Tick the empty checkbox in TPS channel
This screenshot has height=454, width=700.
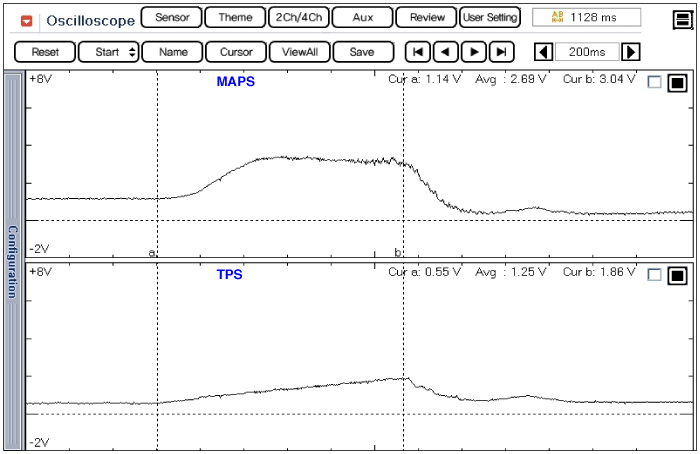654,275
